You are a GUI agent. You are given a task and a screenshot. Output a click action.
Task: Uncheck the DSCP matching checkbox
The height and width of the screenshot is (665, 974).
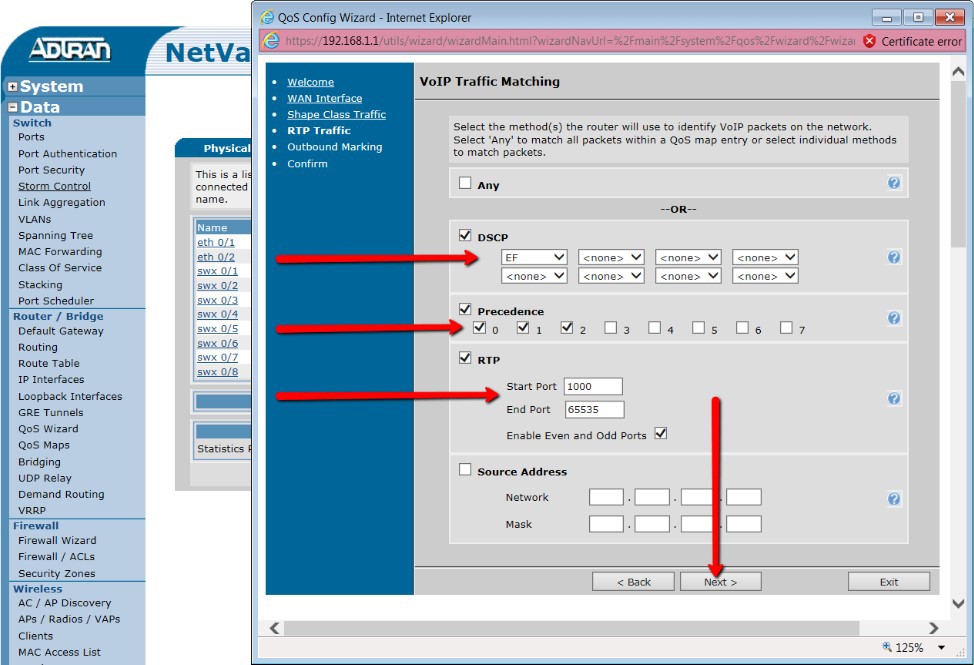(465, 234)
